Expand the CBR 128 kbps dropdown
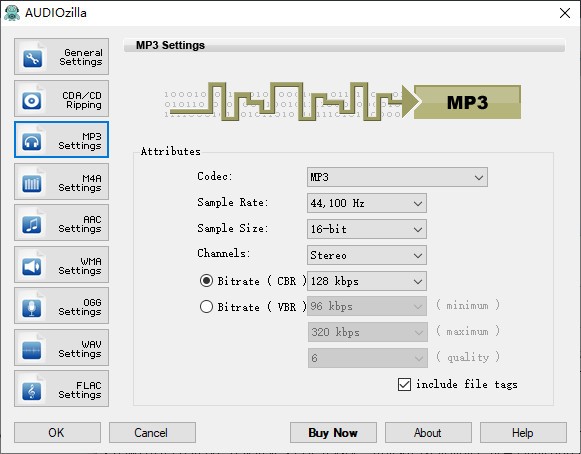The height and width of the screenshot is (454, 581). point(367,281)
